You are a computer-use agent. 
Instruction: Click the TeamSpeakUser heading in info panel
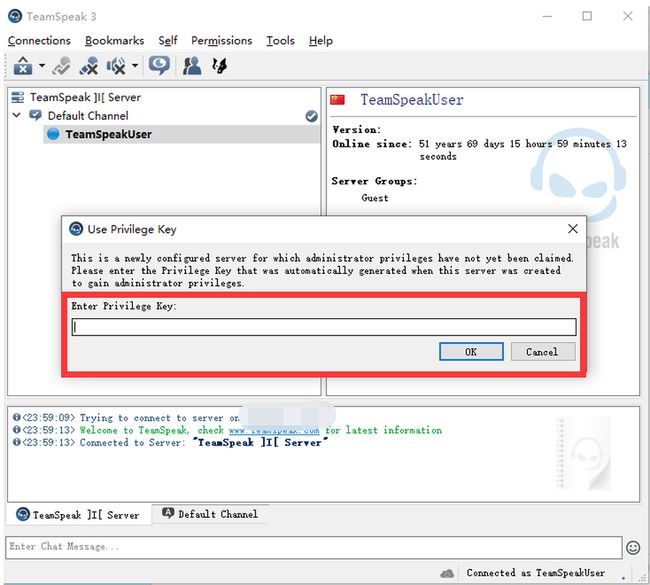coord(412,100)
